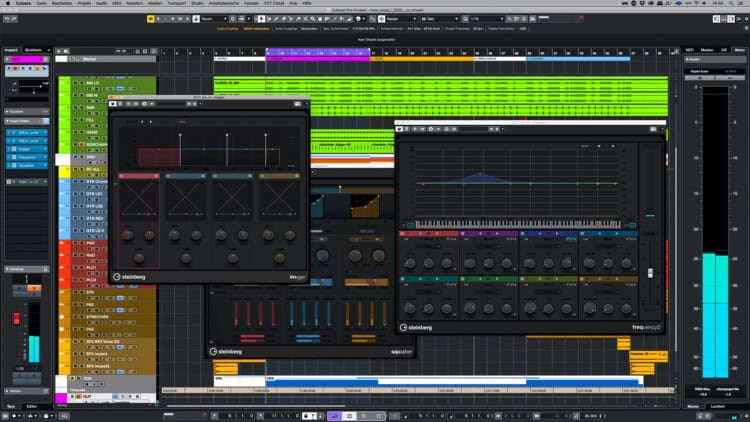This screenshot has height=422, width=750.
Task: Click the Imager plugin bypass power icon
Action: pos(113,103)
